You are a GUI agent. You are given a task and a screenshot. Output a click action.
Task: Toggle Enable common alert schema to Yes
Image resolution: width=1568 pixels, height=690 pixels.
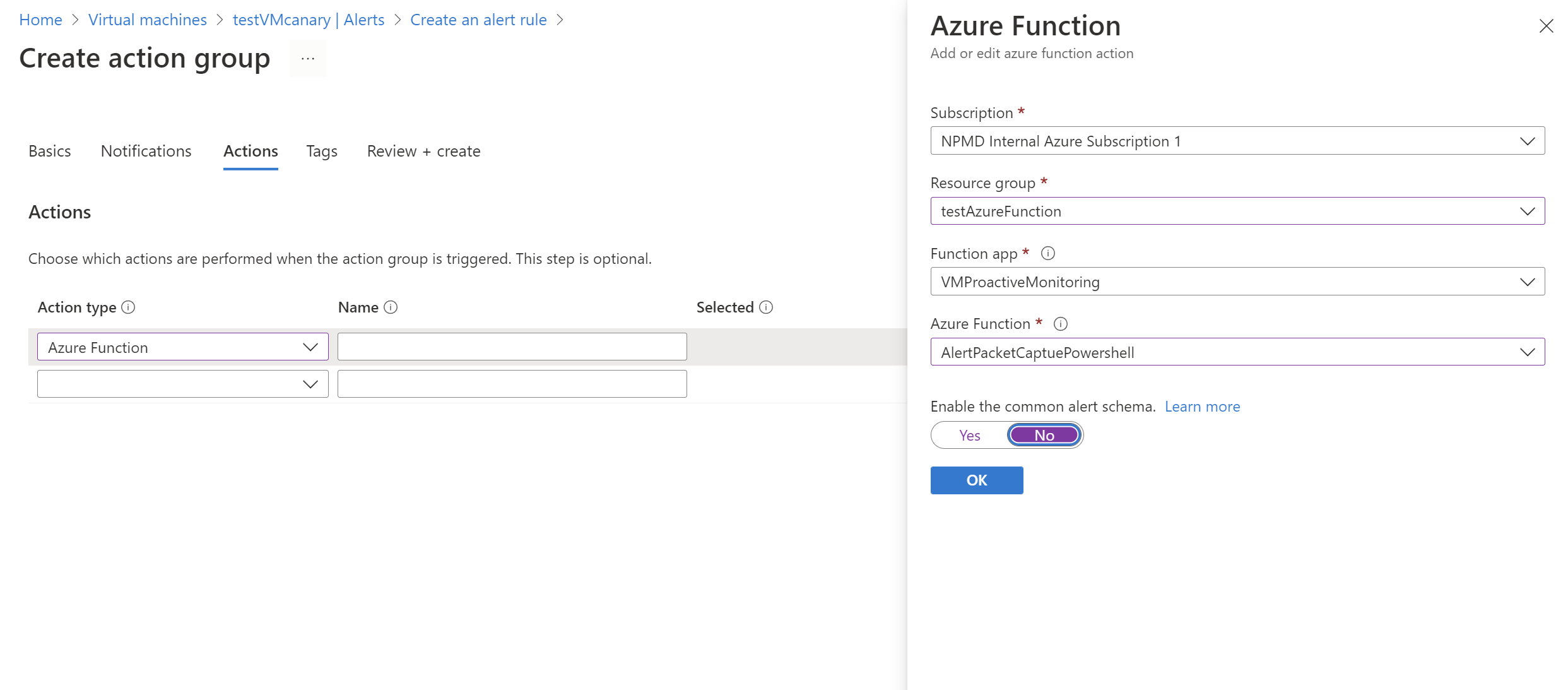click(967, 434)
